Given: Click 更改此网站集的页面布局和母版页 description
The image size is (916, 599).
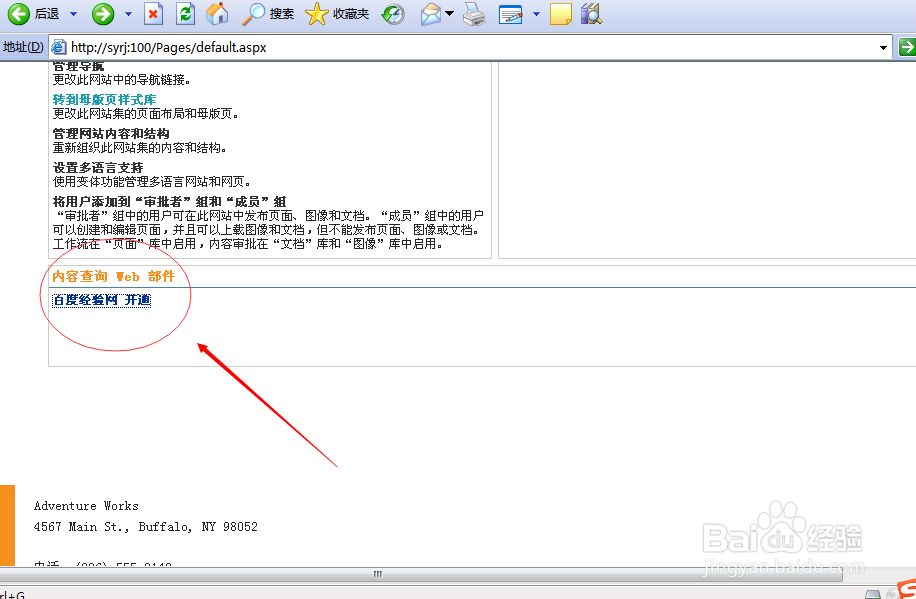Looking at the screenshot, I should [x=145, y=113].
